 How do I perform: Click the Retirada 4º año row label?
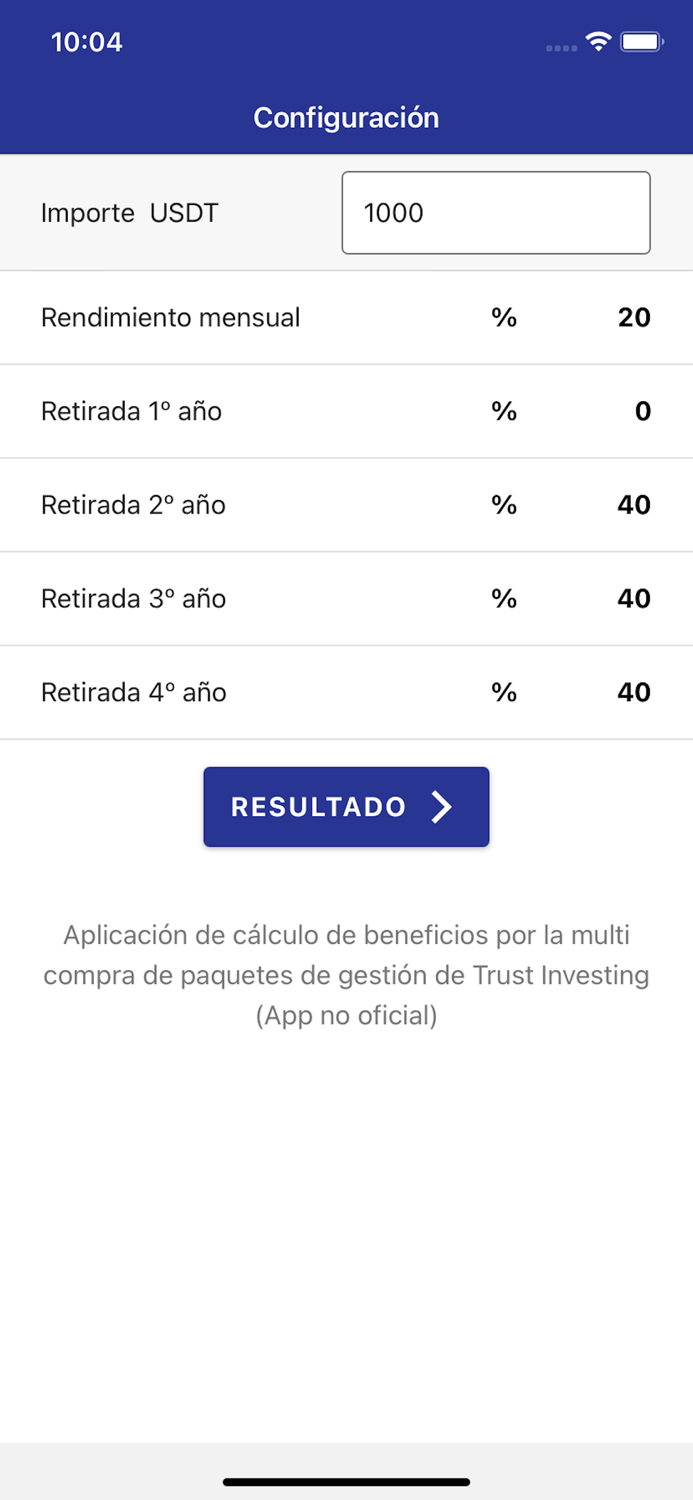pos(133,692)
